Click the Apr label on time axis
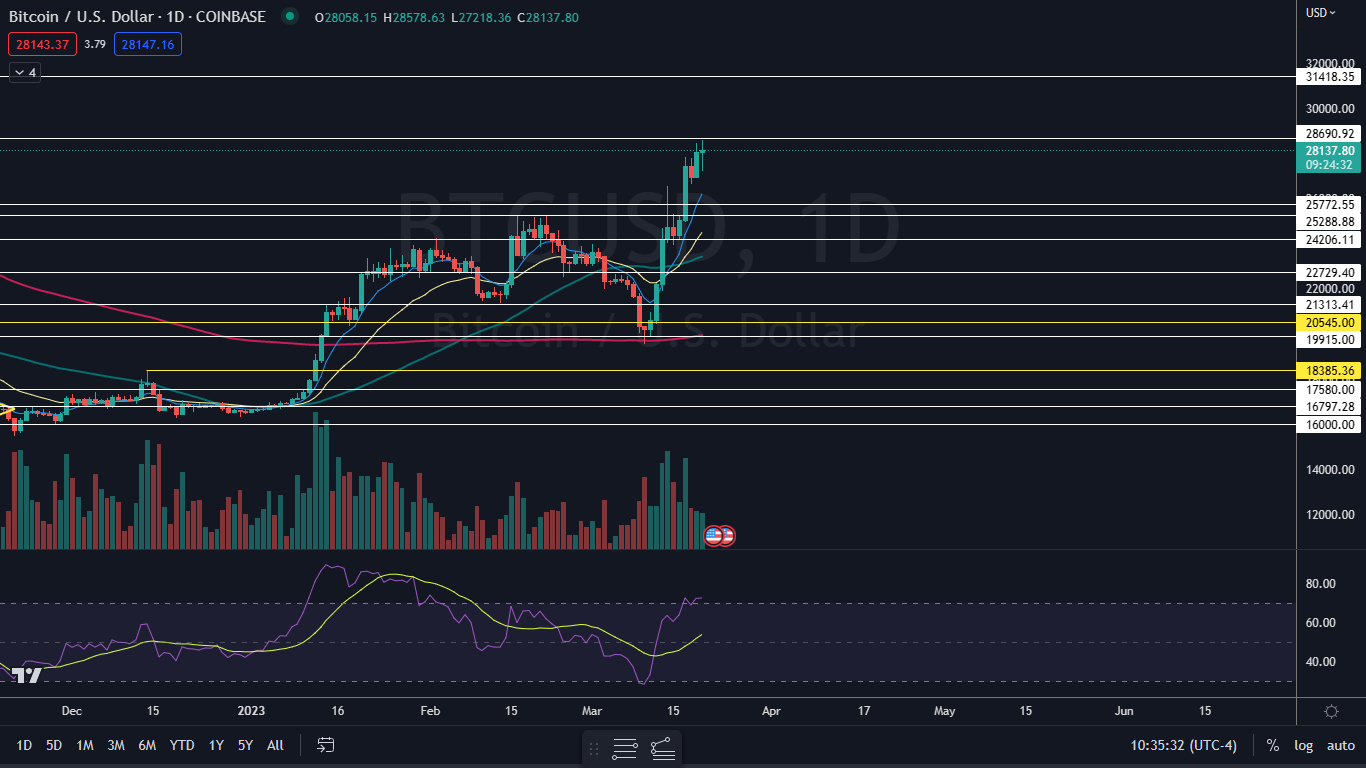 pos(771,711)
